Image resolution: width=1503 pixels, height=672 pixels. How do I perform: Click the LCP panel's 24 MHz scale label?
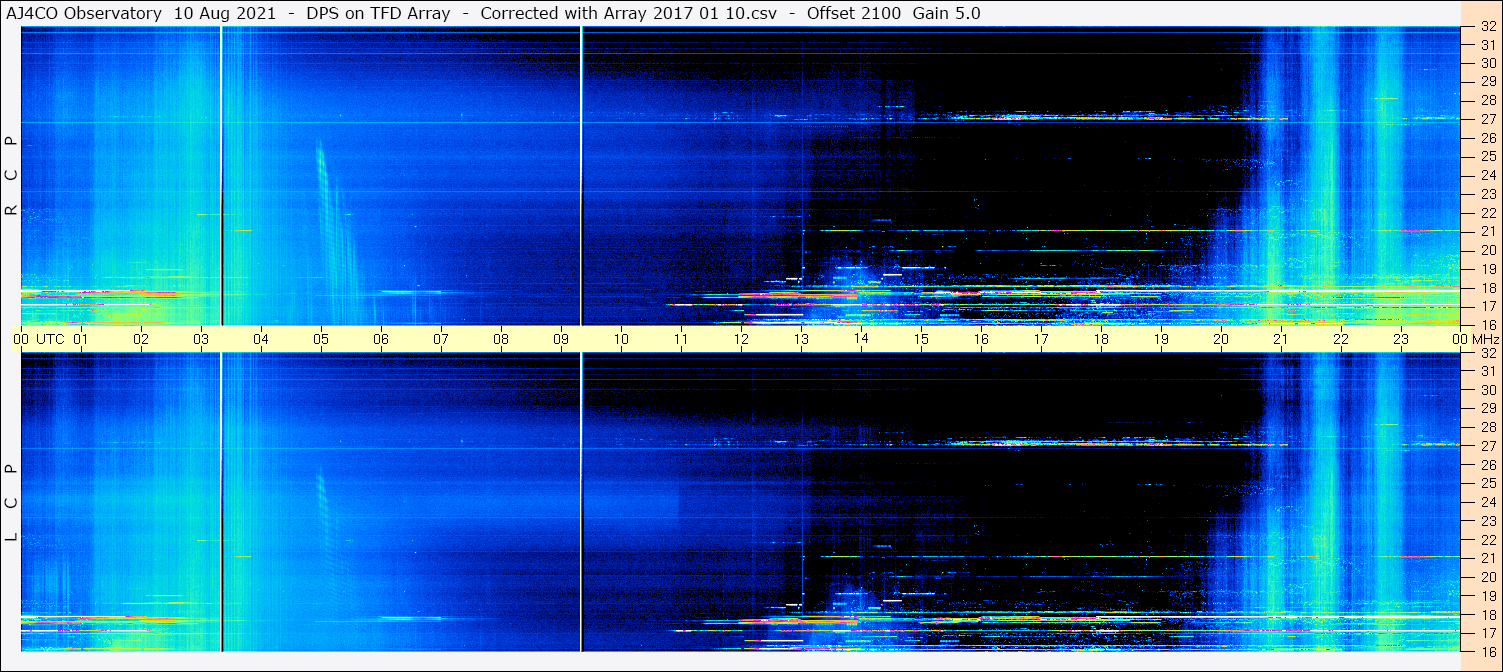coord(1487,502)
